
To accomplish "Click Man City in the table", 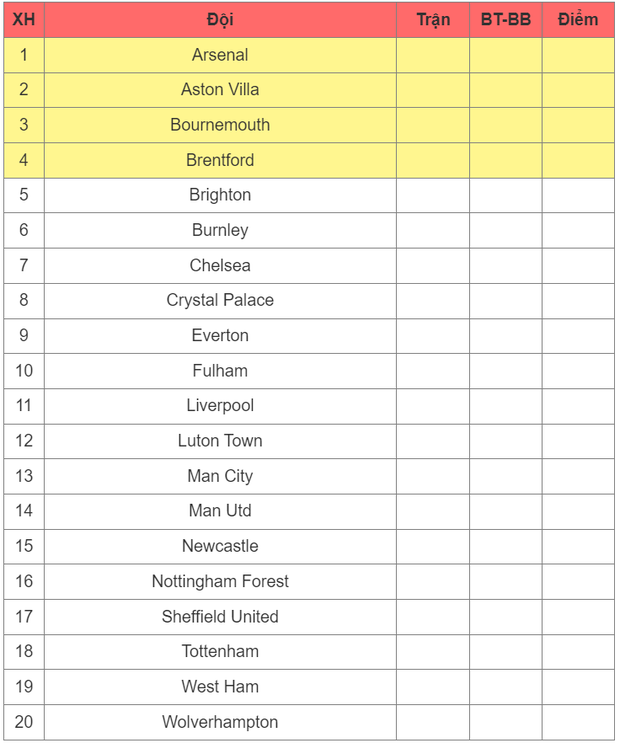I will [220, 476].
